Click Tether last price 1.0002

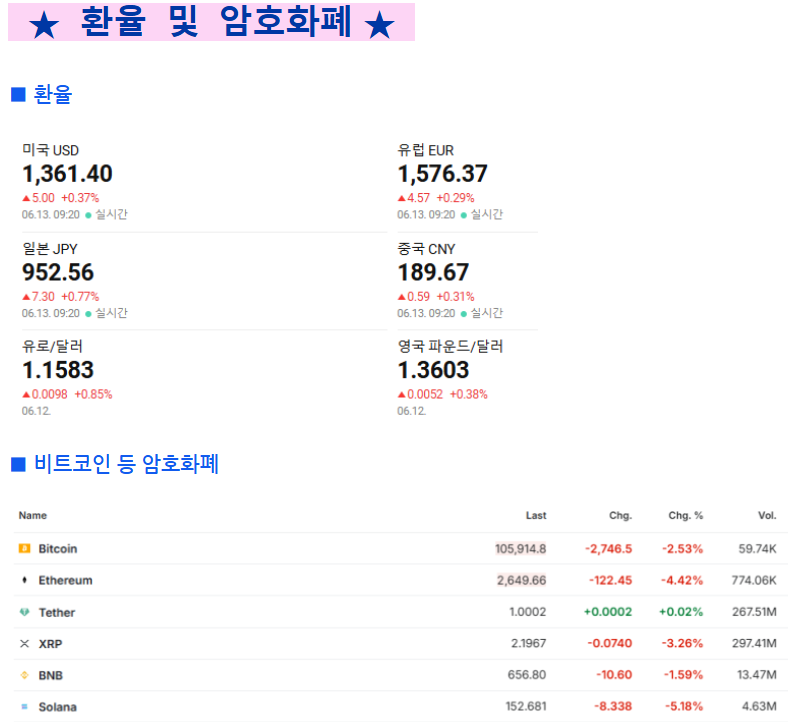click(x=528, y=612)
